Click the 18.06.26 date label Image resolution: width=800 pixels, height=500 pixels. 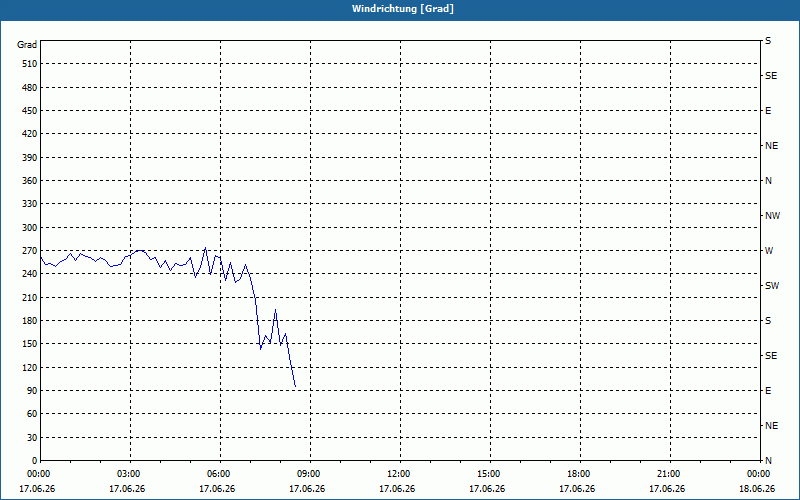click(757, 488)
